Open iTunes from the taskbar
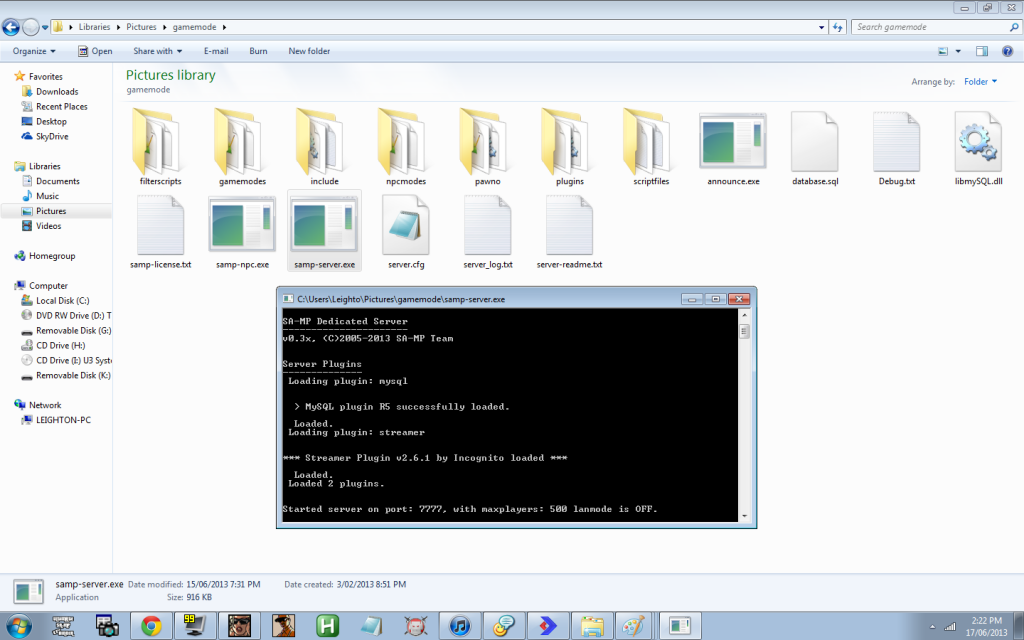The width and height of the screenshot is (1024, 640). point(460,626)
